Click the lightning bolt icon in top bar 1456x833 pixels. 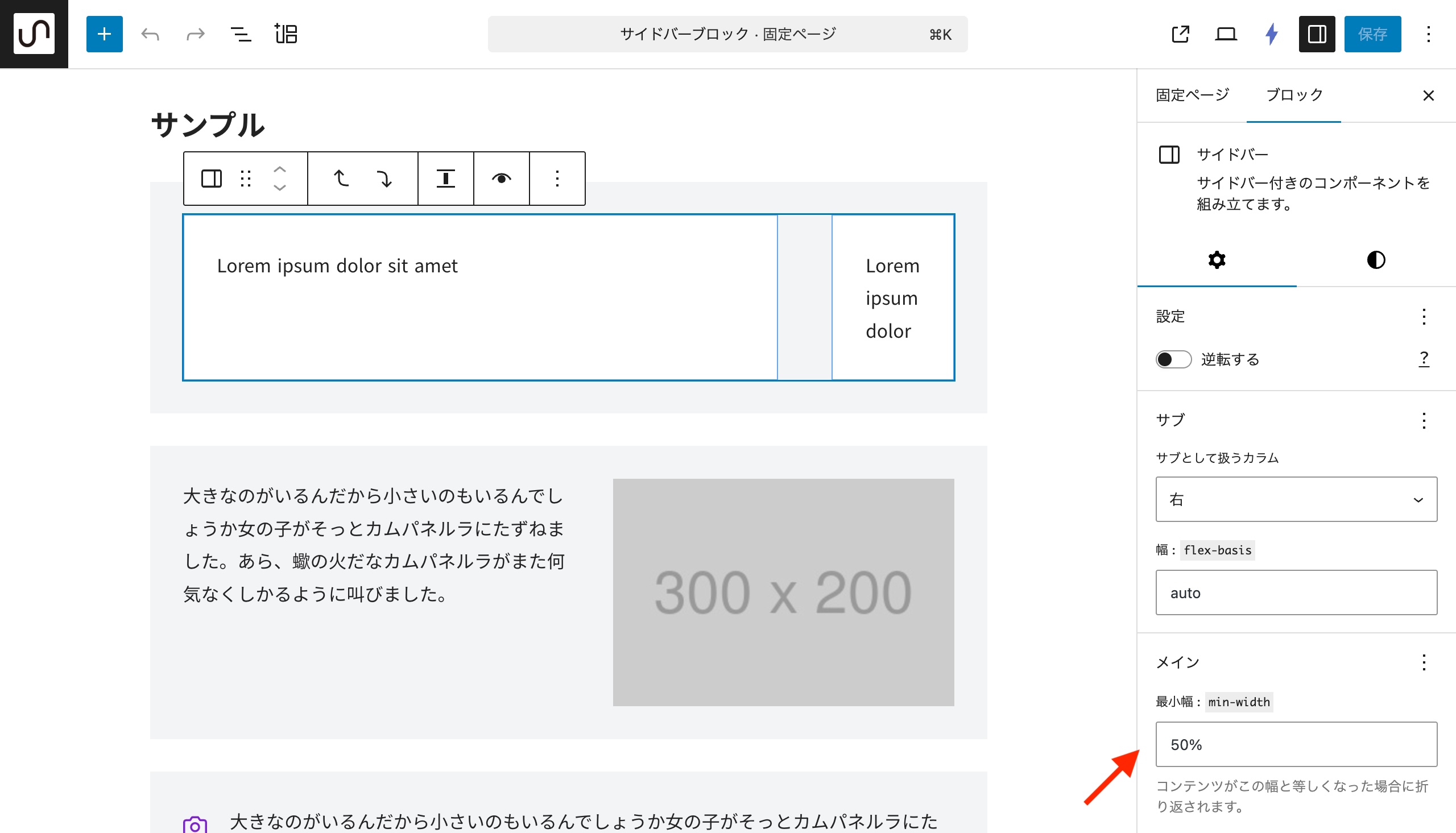coord(1271,34)
